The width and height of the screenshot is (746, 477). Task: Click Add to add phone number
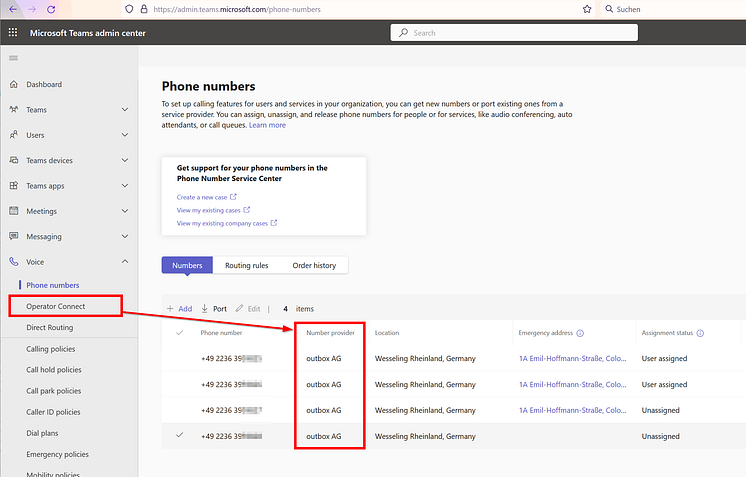(179, 309)
